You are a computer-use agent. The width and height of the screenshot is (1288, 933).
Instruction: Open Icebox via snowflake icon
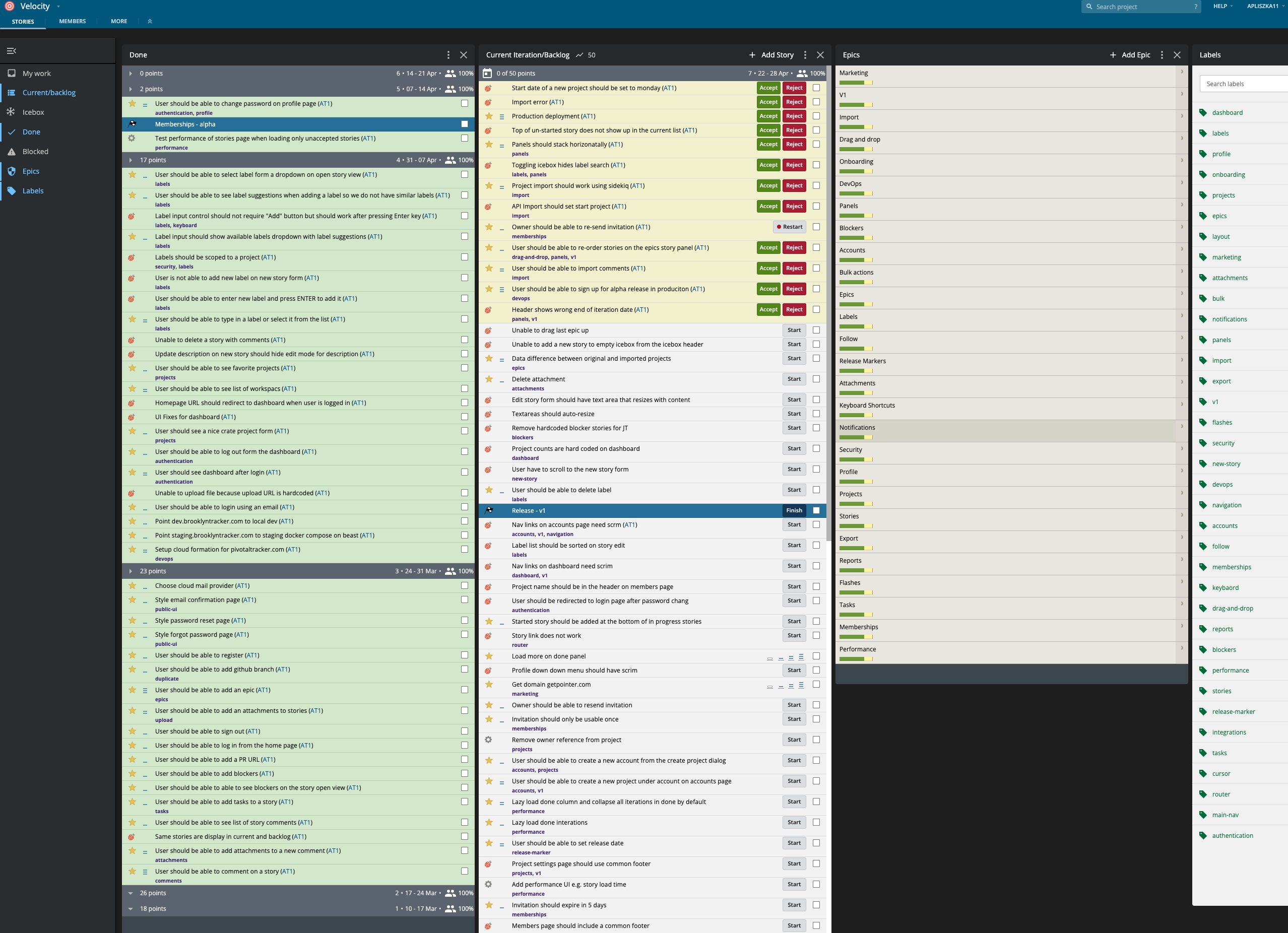coord(12,112)
